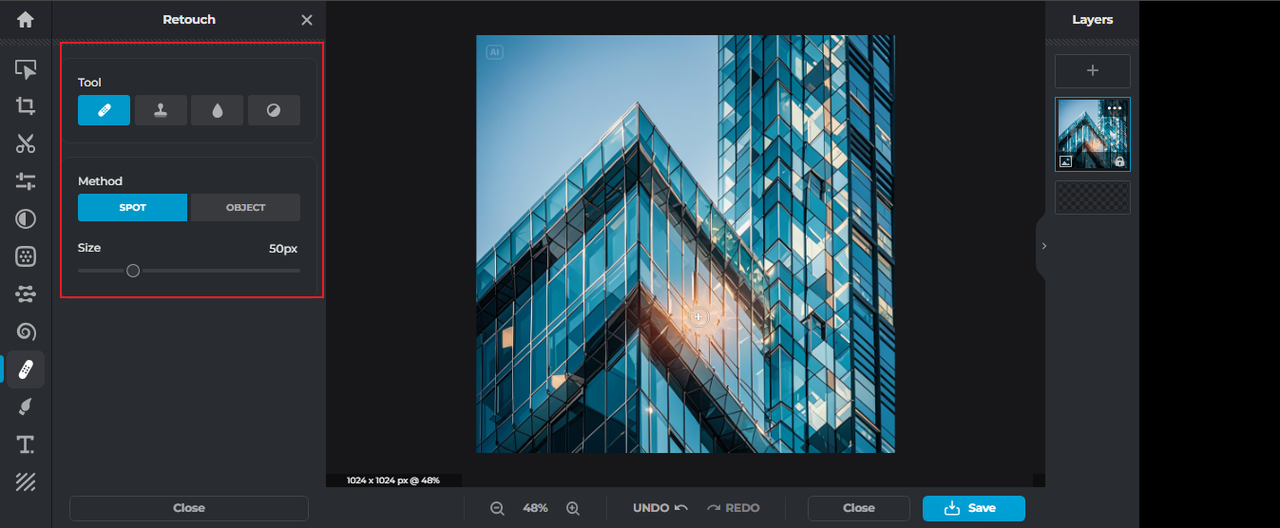Set Method to SPOT
Viewport: 1280px width, 528px height.
pyautogui.click(x=132, y=207)
